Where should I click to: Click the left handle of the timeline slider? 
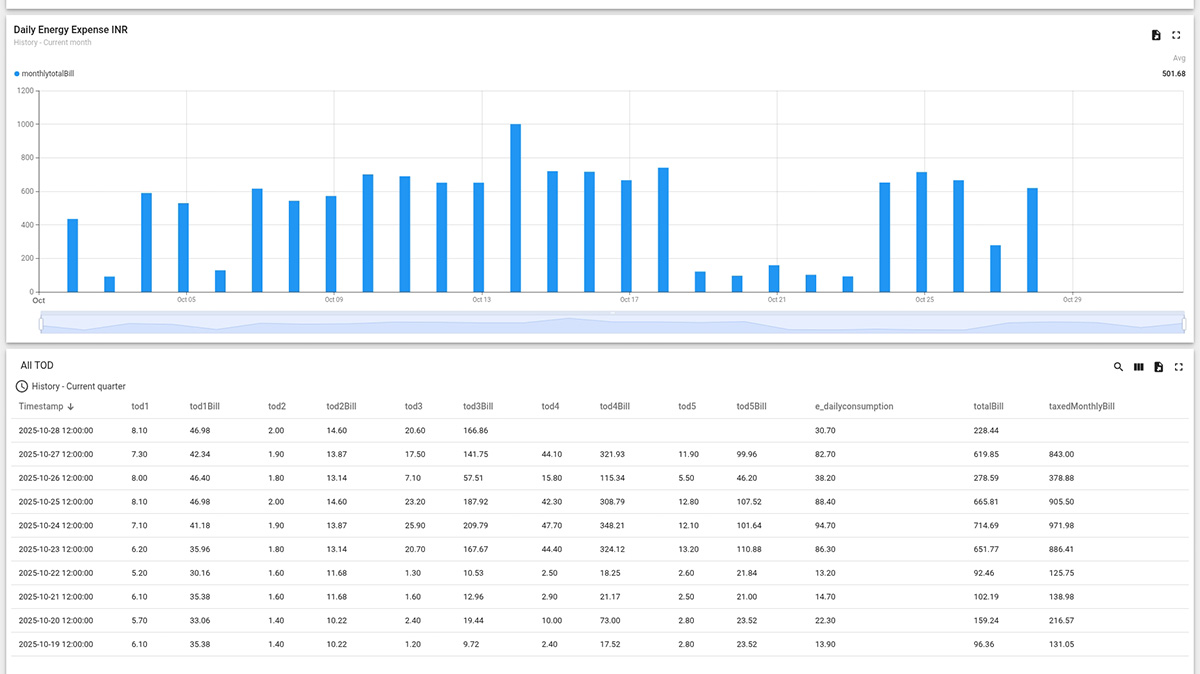click(x=40, y=322)
